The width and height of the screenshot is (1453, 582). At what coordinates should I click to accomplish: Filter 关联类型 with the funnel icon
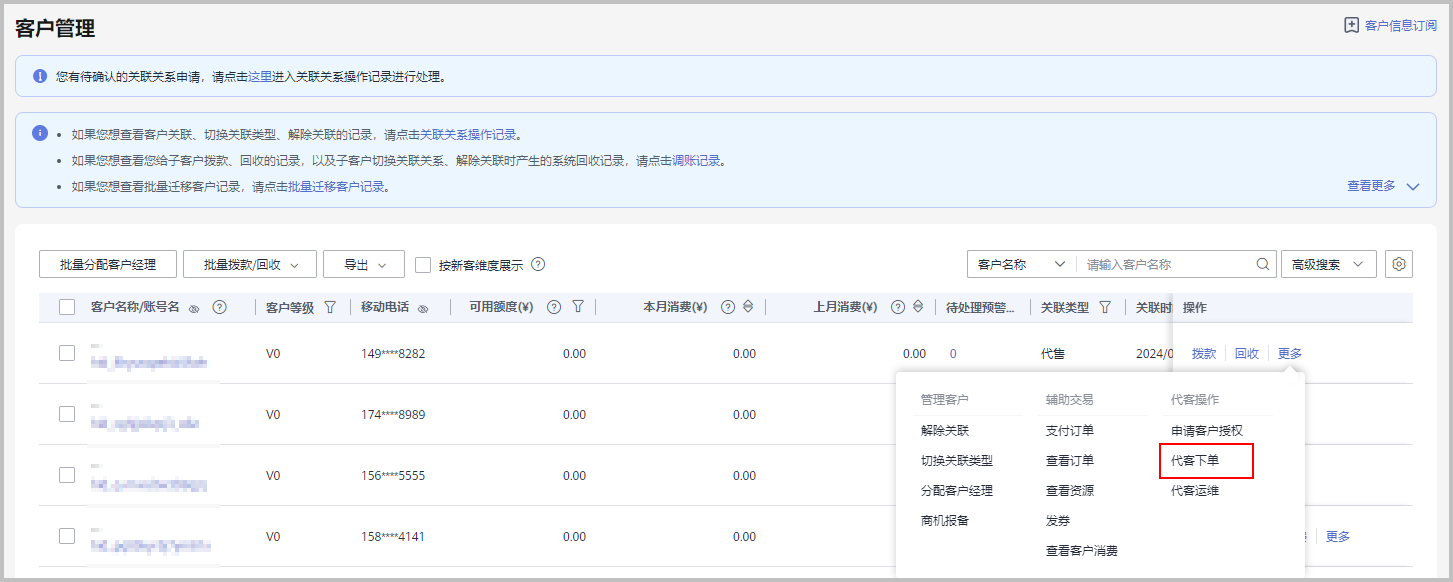coord(1105,308)
